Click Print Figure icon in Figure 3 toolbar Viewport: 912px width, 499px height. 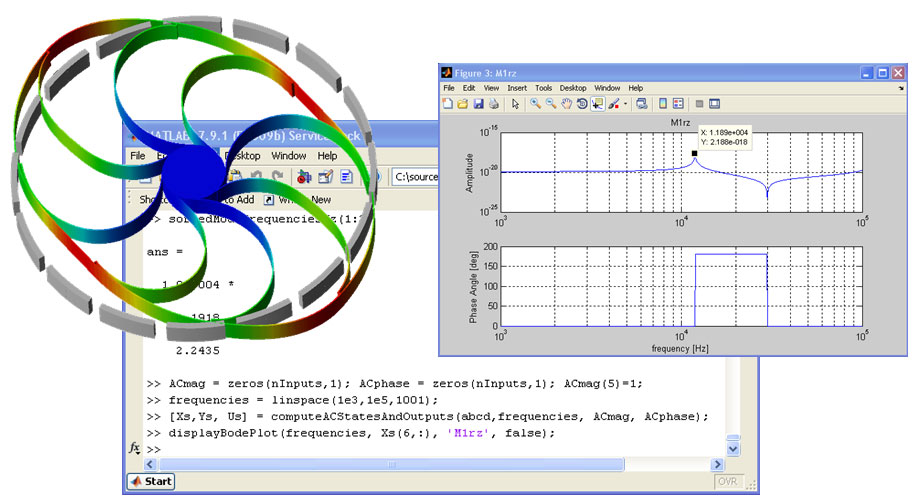pos(494,104)
